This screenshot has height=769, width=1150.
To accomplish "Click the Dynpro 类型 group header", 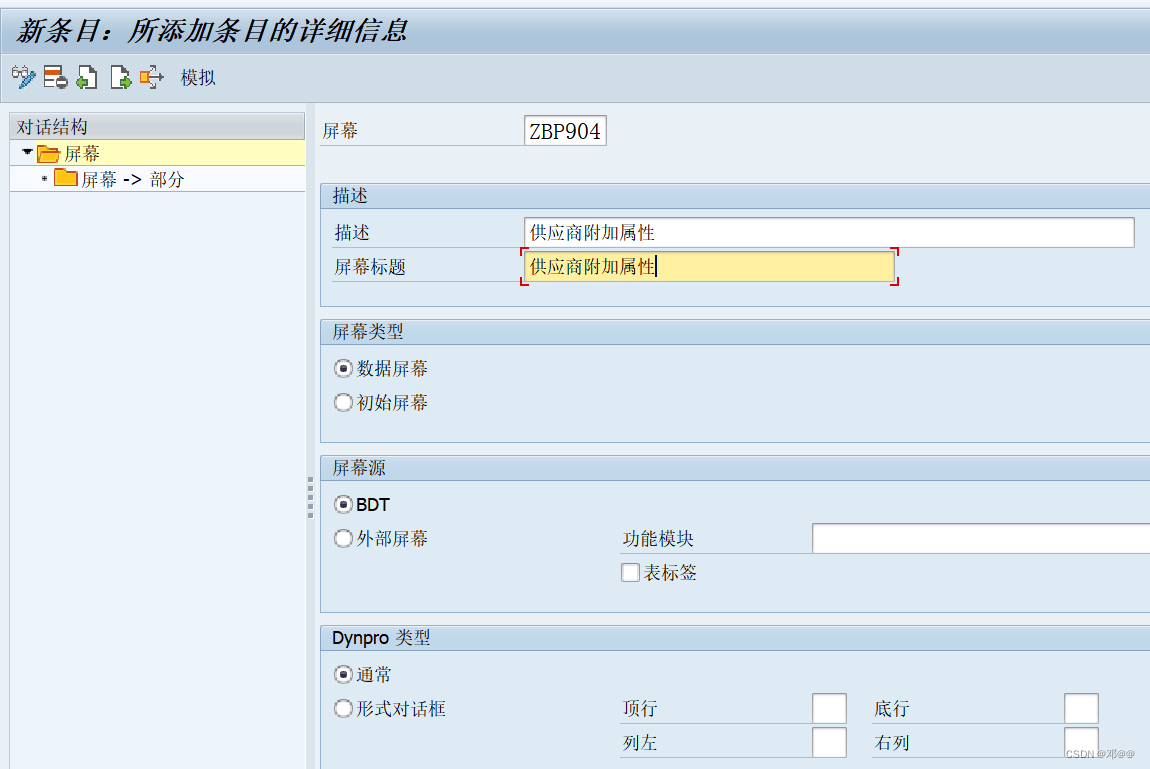I will (735, 638).
